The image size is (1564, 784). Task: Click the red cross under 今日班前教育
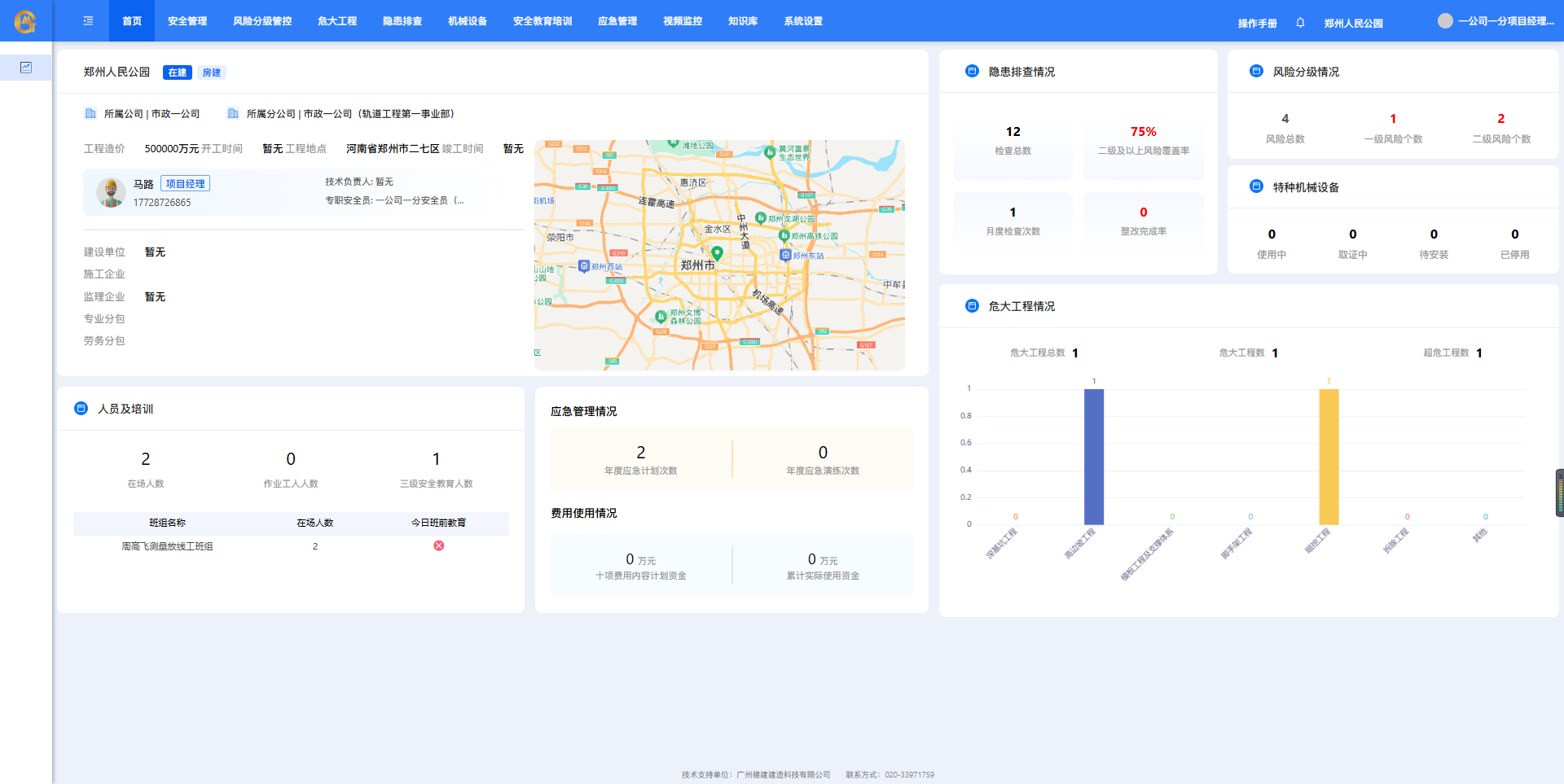(x=438, y=545)
